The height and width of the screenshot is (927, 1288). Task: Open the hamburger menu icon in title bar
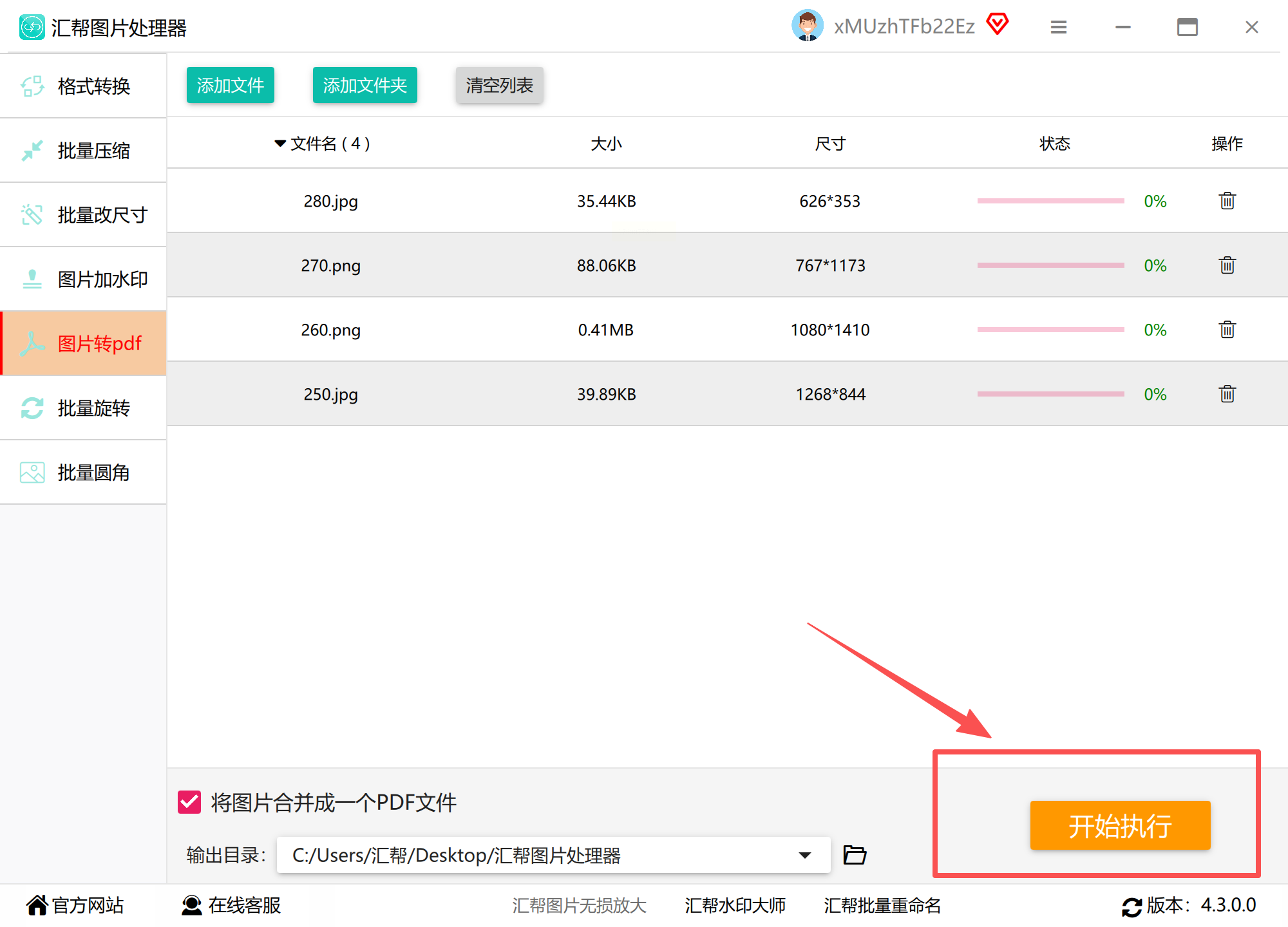click(1059, 27)
